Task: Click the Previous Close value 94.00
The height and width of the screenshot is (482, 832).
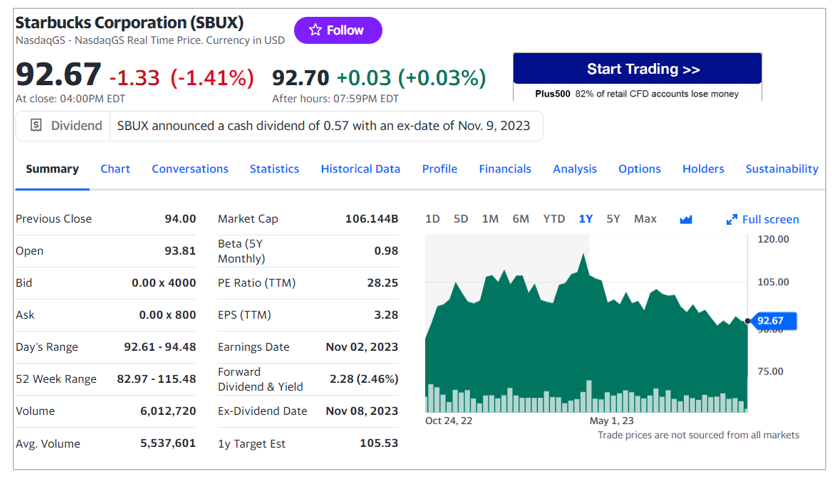Action: click(180, 219)
